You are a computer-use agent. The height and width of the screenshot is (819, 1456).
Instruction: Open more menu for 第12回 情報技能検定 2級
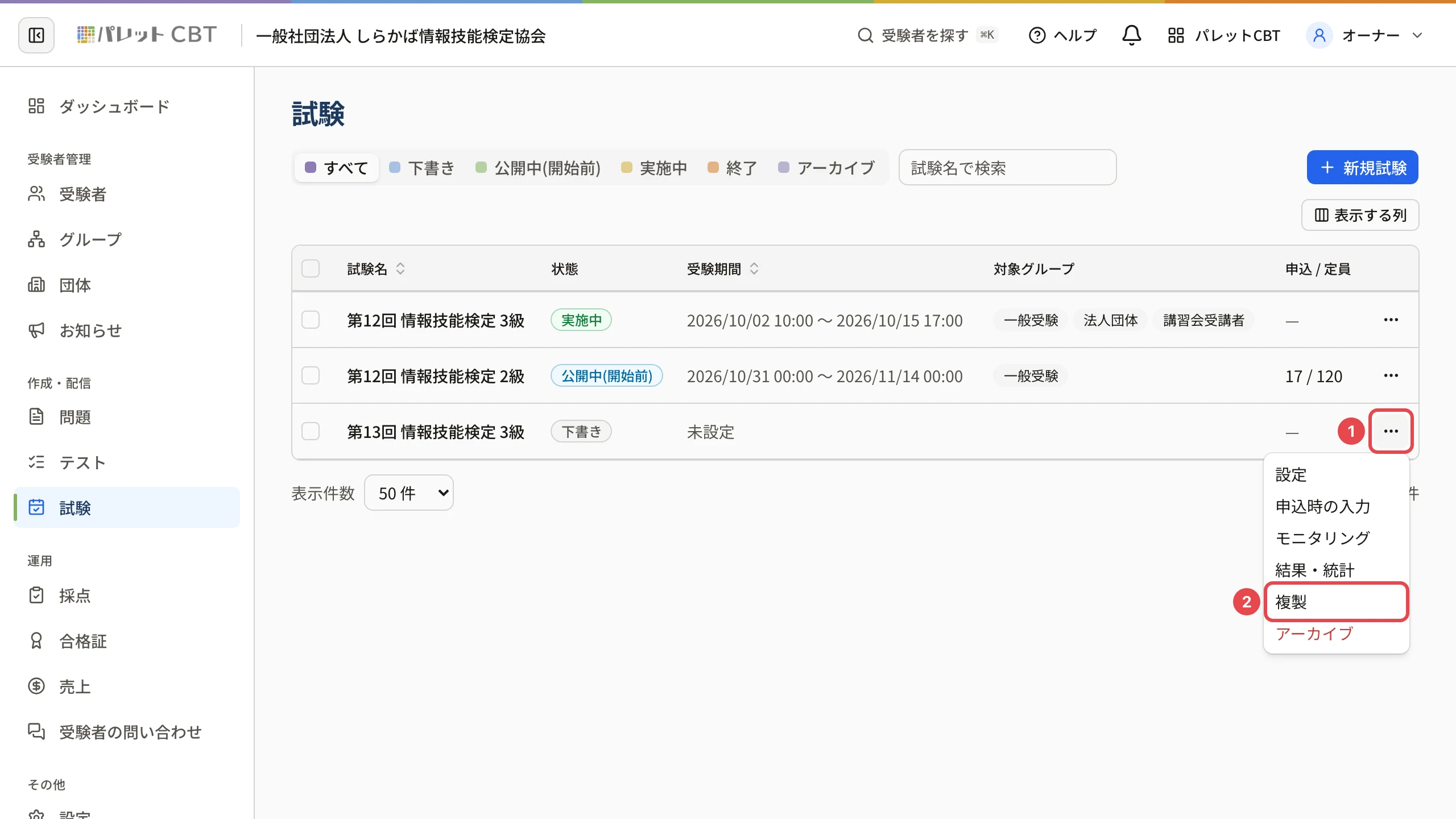click(x=1391, y=375)
